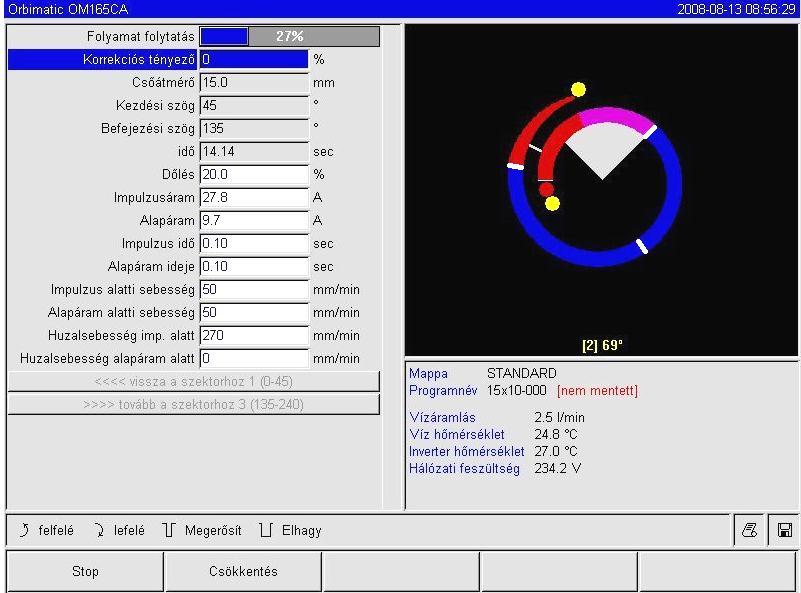801x593 pixels.
Task: Select the Impulzus idő 0.10 field
Action: tap(254, 243)
